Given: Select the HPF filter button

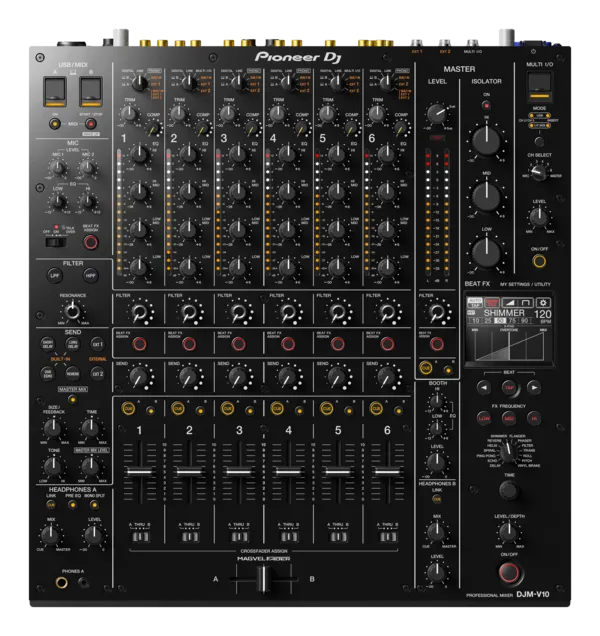Looking at the screenshot, I should pyautogui.click(x=90, y=275).
